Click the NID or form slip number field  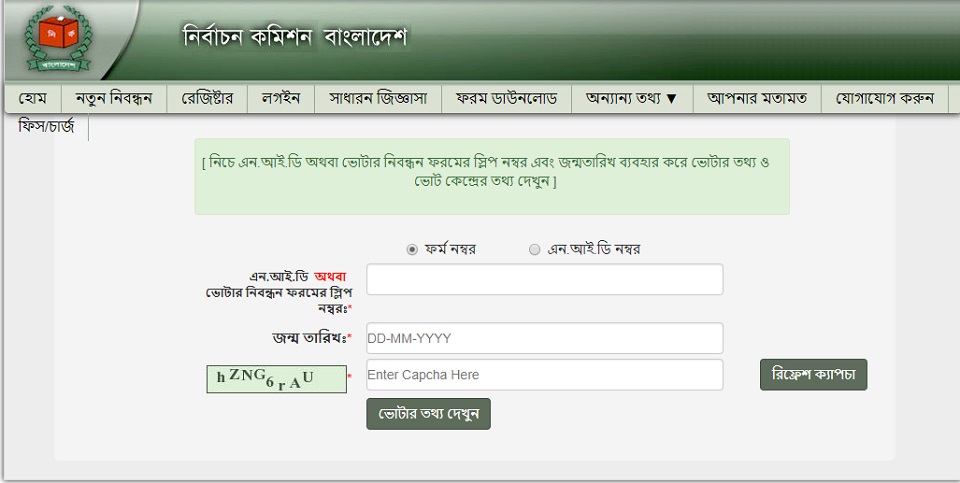[x=544, y=279]
